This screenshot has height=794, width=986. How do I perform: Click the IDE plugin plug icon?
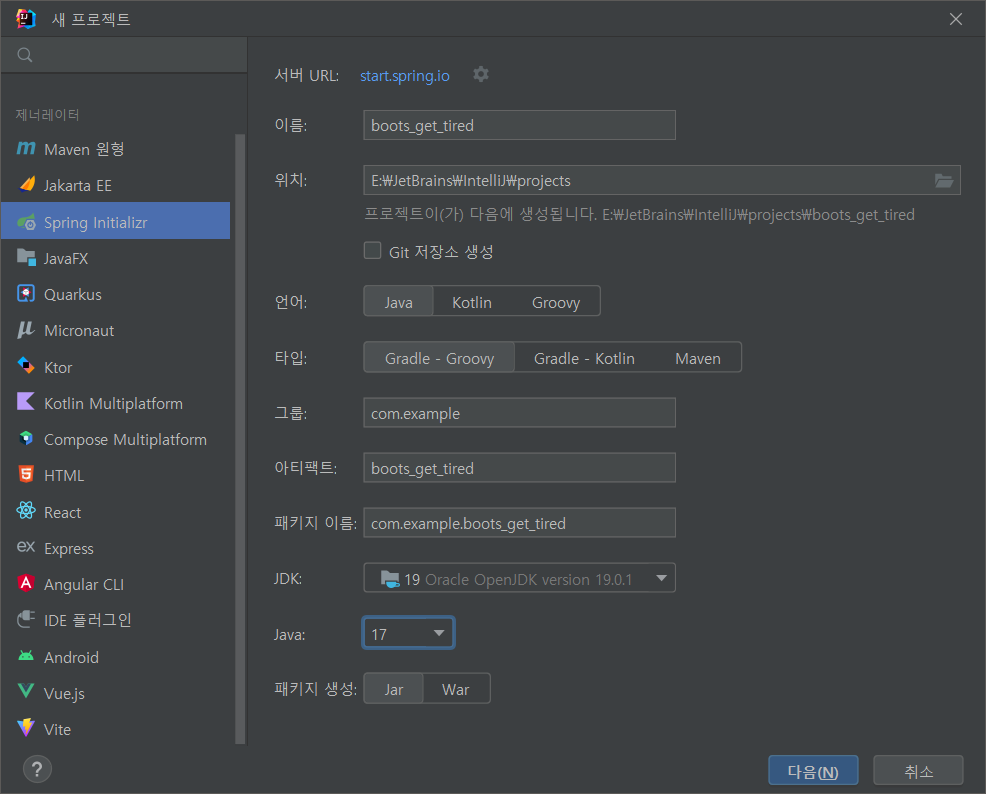pyautogui.click(x=26, y=619)
